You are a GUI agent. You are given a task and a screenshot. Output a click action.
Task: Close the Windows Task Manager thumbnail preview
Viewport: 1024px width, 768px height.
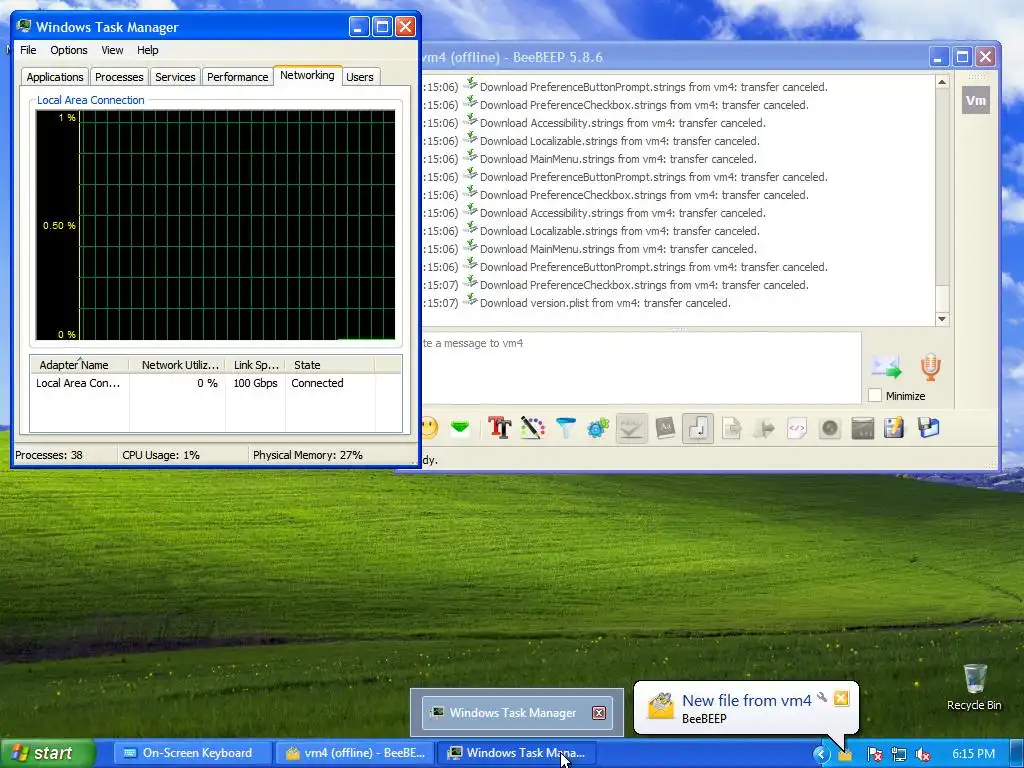coord(599,713)
